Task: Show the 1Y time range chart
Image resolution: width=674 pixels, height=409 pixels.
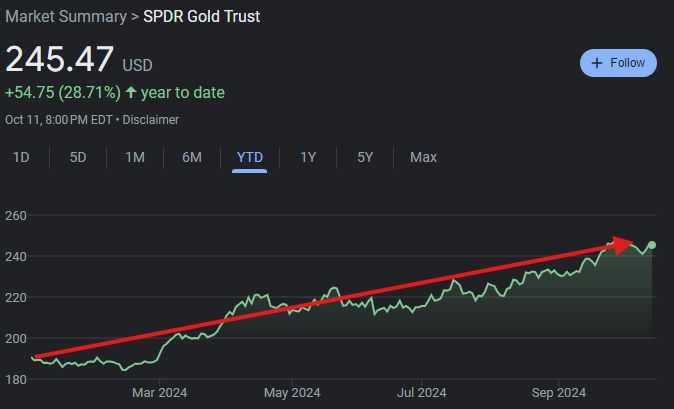Action: (x=308, y=157)
